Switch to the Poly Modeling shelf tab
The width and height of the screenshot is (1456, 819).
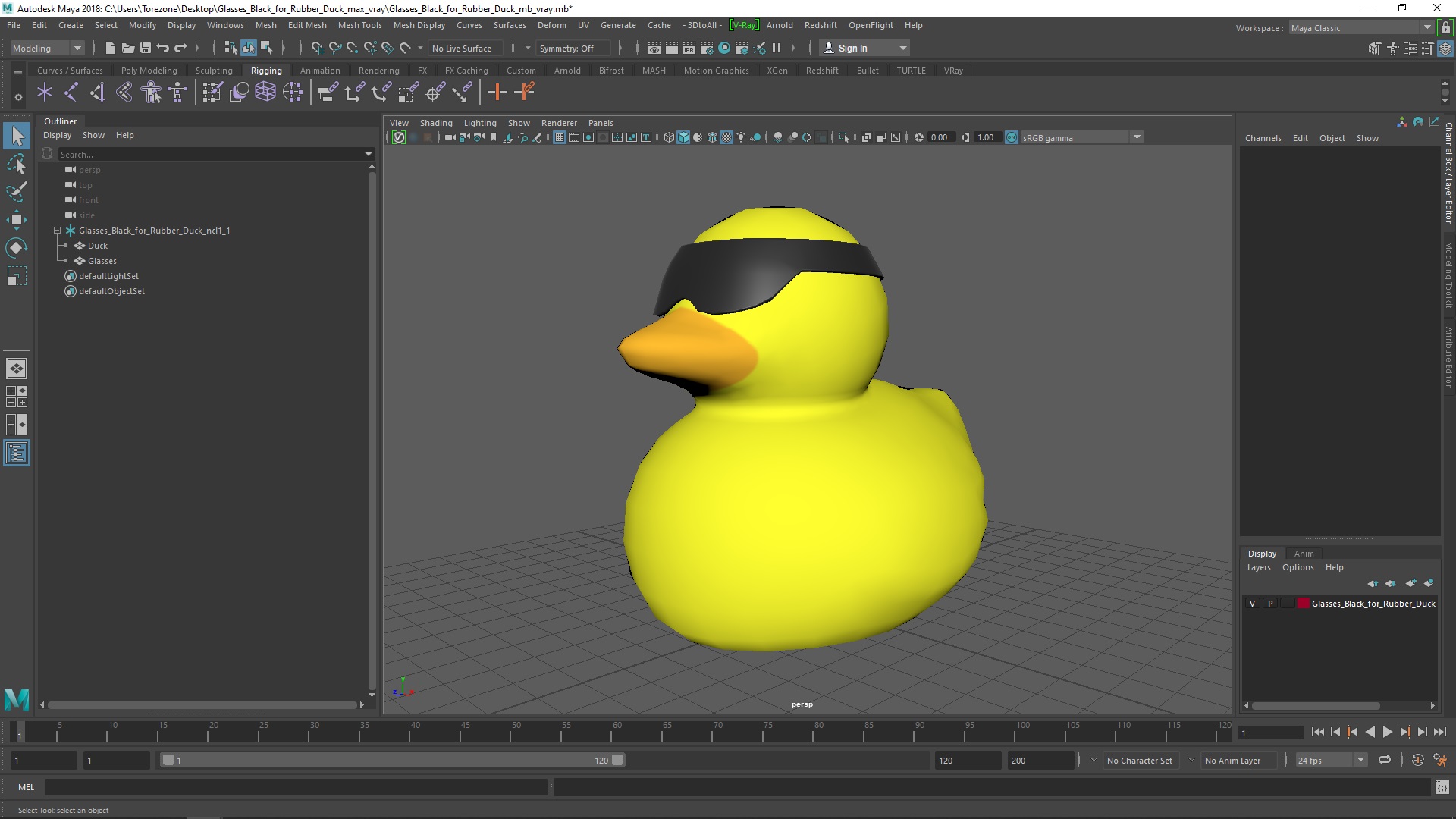click(149, 71)
